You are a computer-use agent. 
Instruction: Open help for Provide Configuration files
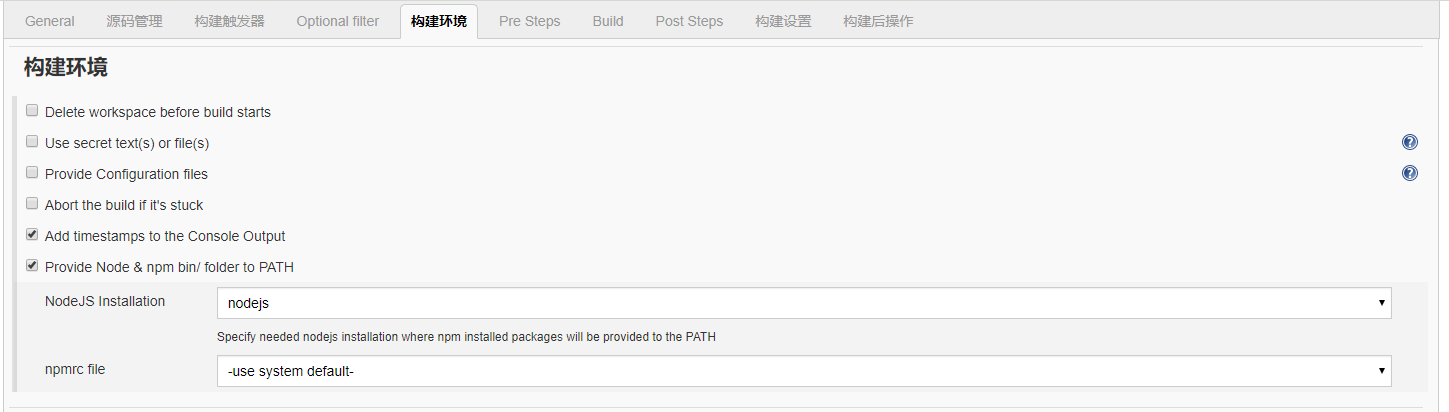1410,174
